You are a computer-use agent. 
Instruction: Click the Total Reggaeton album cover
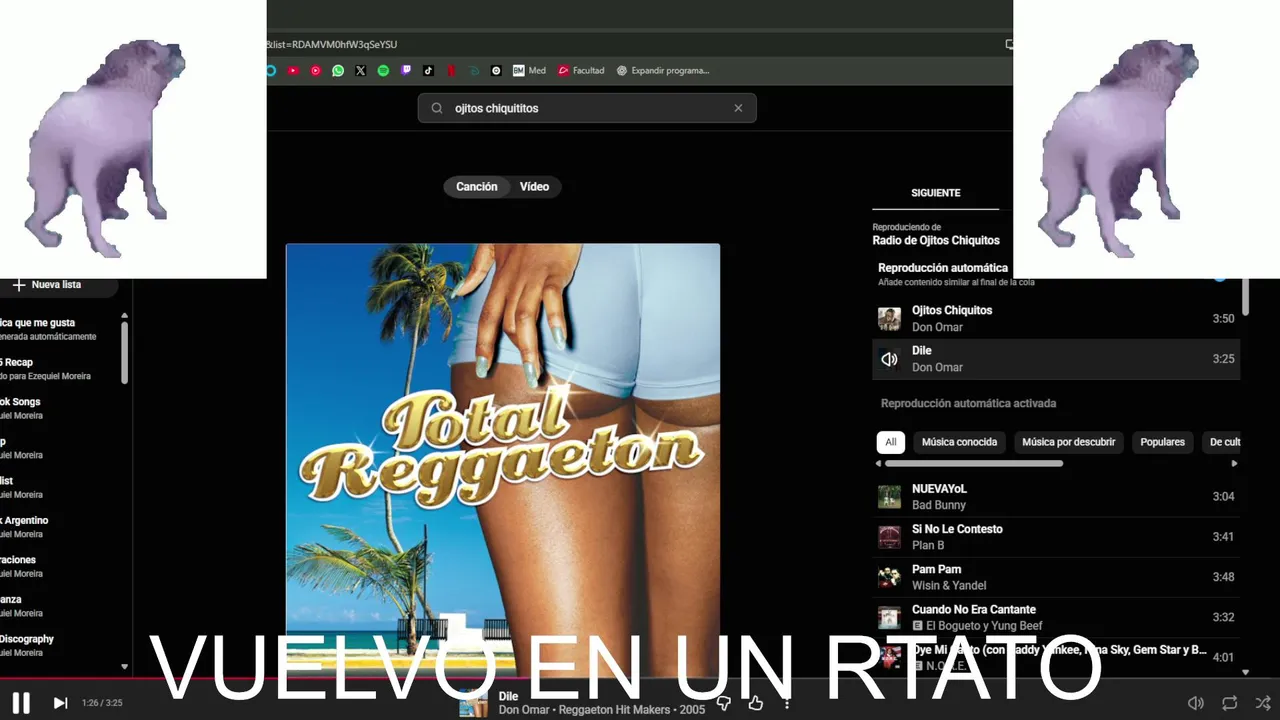pyautogui.click(x=503, y=460)
